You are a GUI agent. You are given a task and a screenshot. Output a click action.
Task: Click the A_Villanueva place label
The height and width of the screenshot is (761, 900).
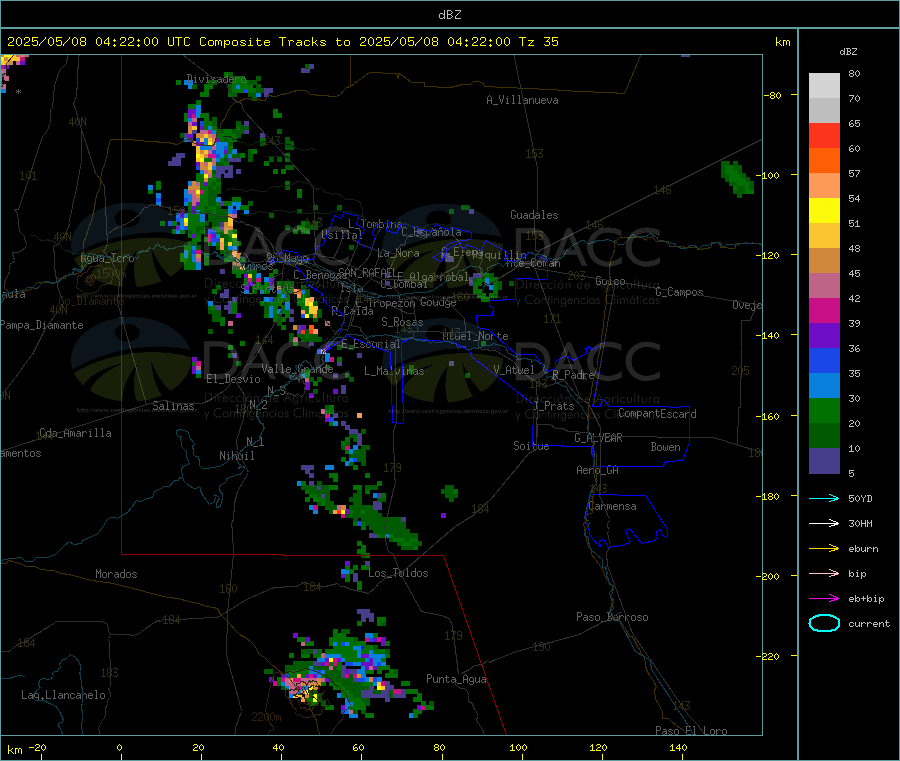point(522,100)
